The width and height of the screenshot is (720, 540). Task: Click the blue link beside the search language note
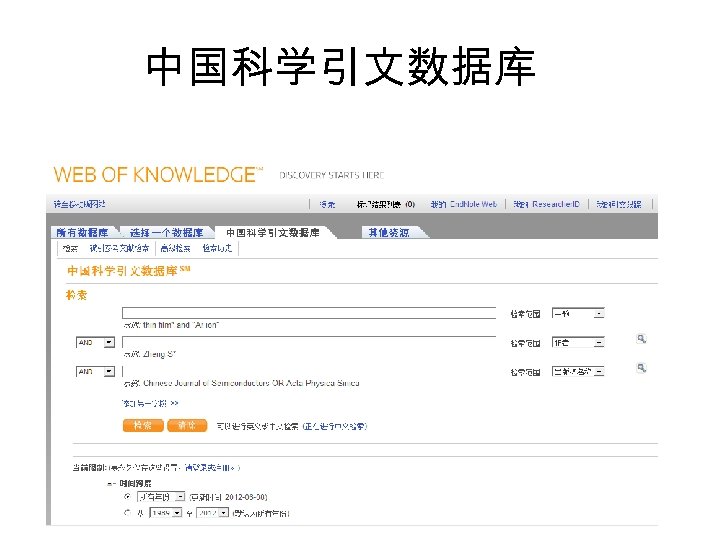click(x=335, y=426)
